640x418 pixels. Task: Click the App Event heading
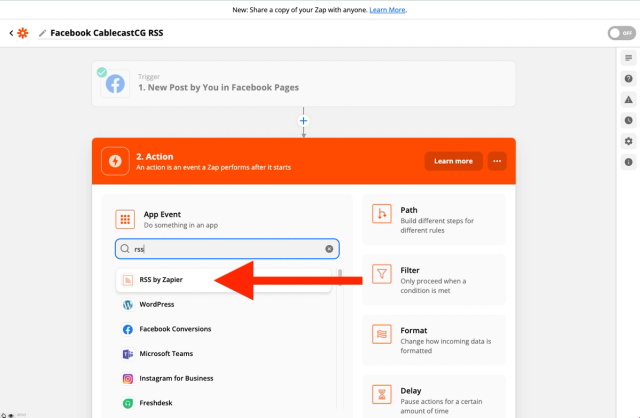(x=162, y=214)
